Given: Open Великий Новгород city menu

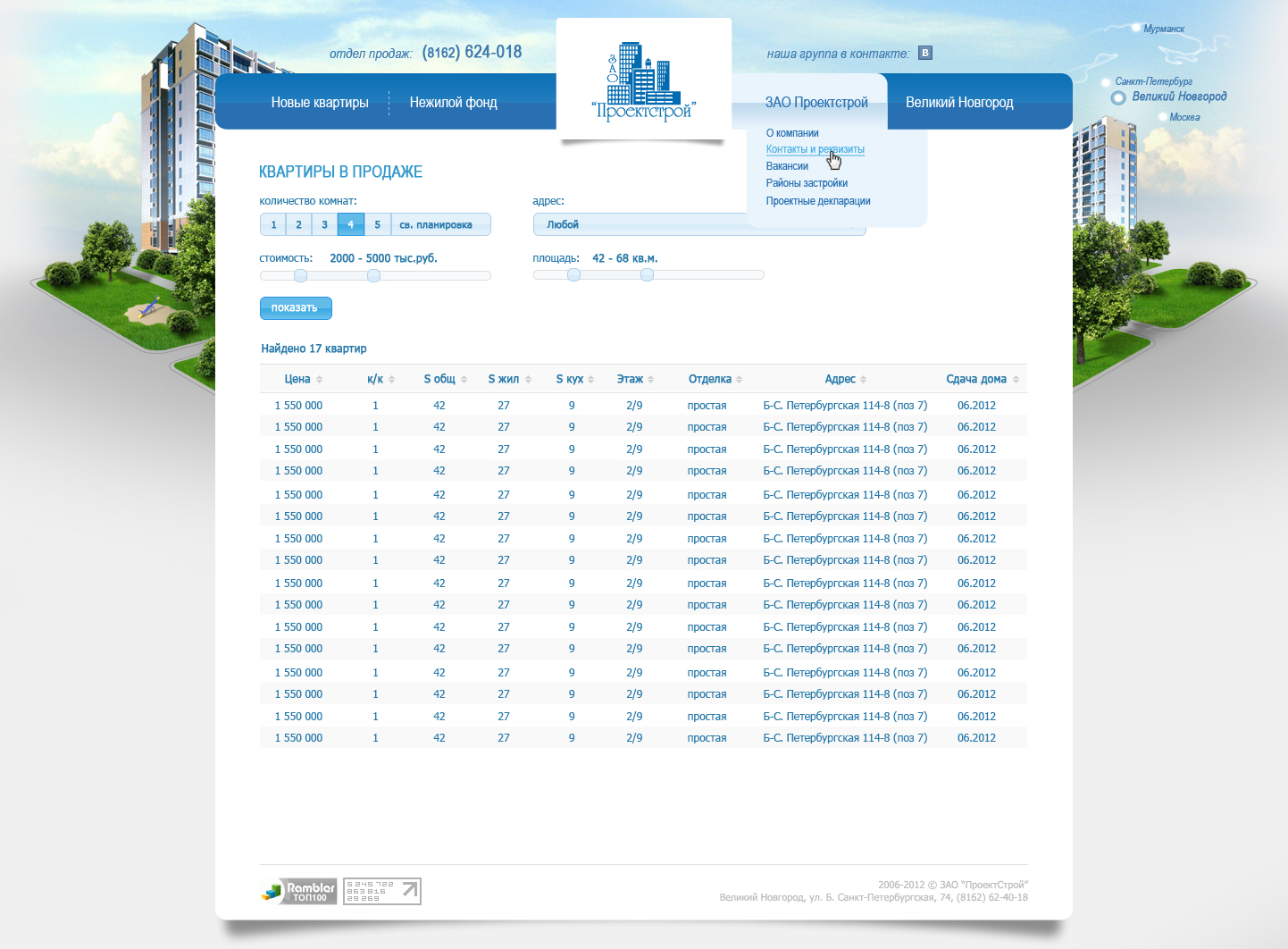Looking at the screenshot, I should click(959, 103).
